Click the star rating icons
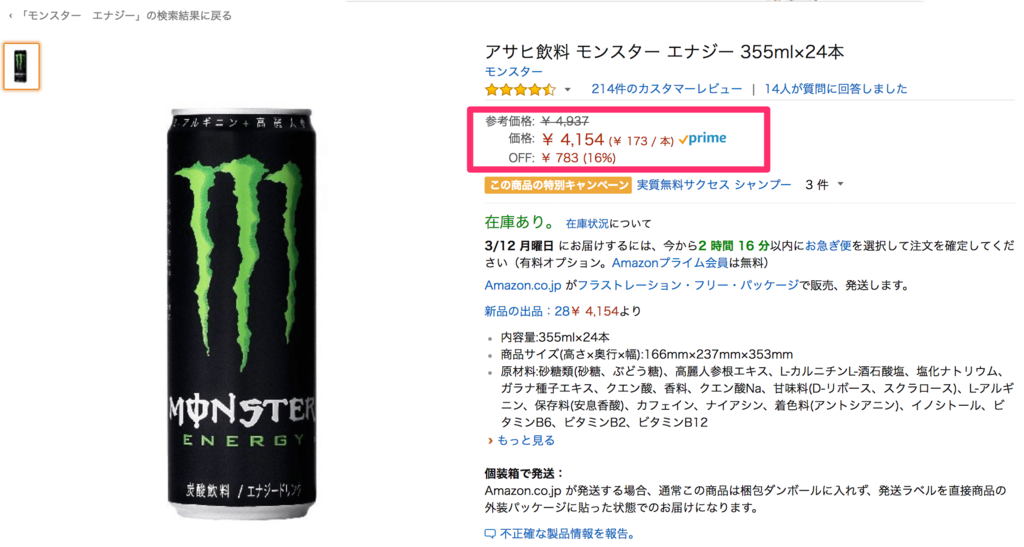The image size is (1024, 547). pos(520,89)
